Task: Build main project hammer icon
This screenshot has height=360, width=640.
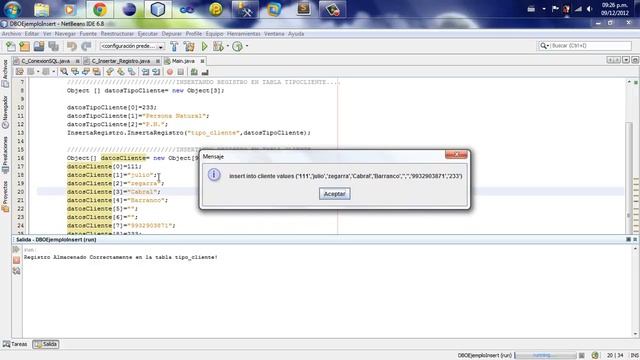Action: coord(174,47)
